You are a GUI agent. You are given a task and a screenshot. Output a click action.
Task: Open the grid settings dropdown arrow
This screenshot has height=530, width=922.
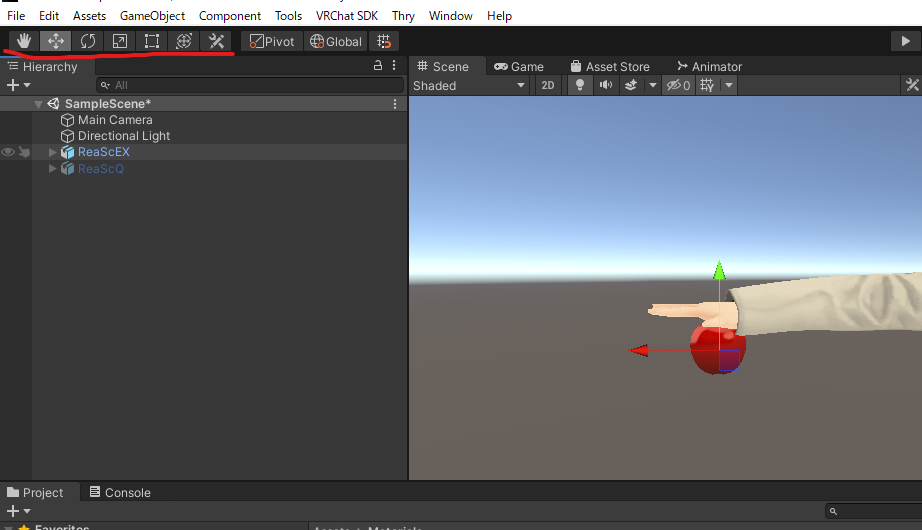[729, 86]
